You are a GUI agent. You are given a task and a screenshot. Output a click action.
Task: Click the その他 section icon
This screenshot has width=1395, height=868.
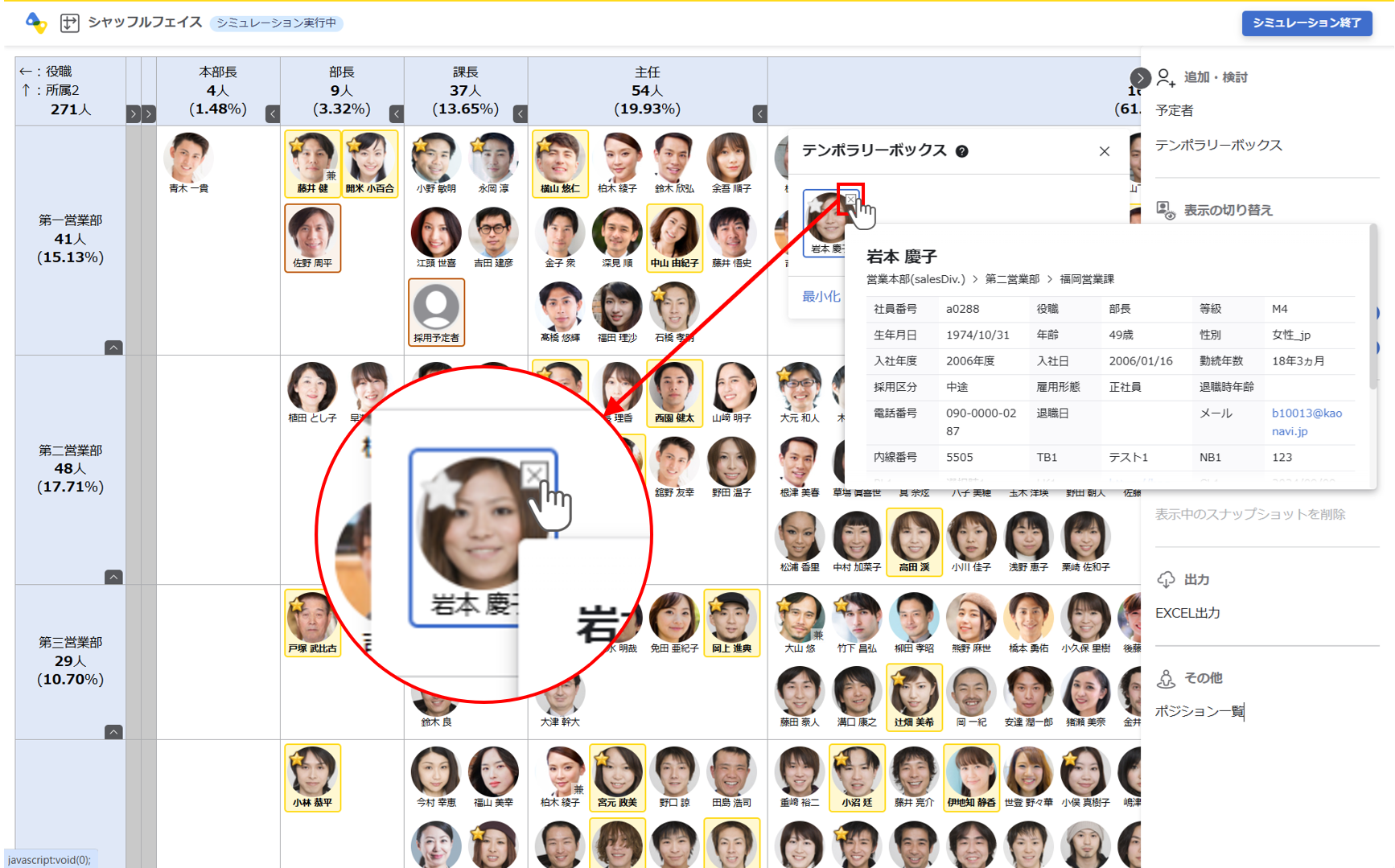coord(1166,679)
